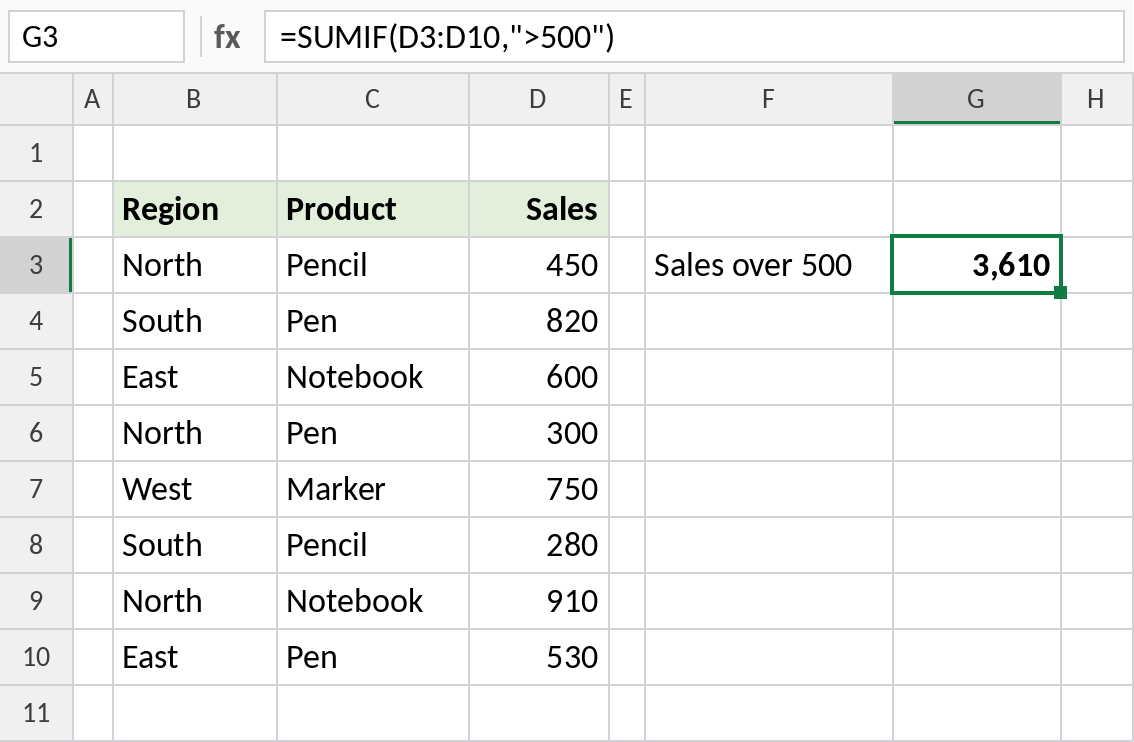Select column B header
This screenshot has height=742, width=1134.
pos(195,99)
